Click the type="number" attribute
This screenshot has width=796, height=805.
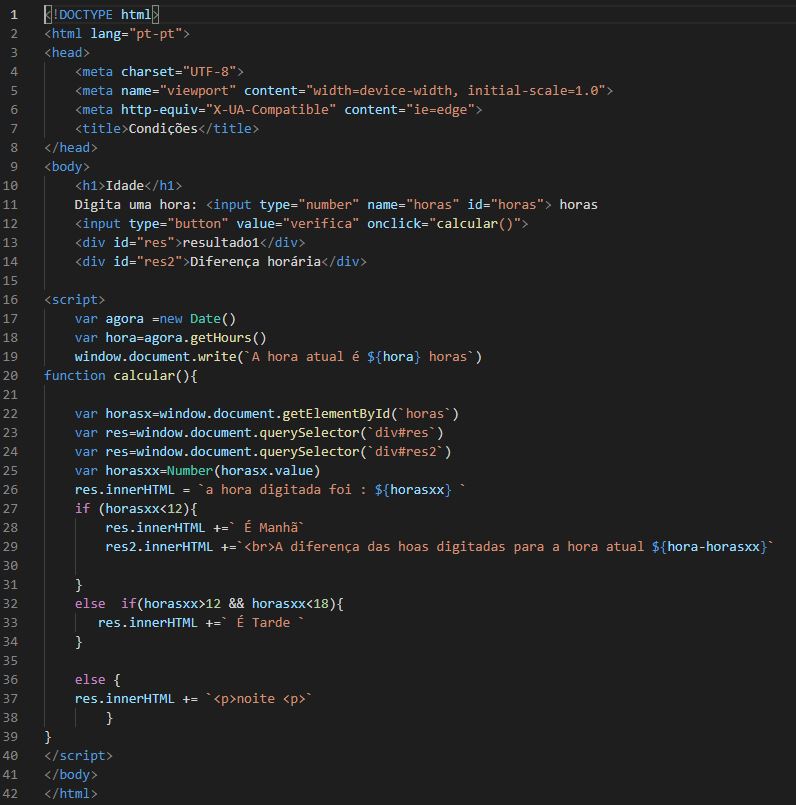point(309,205)
